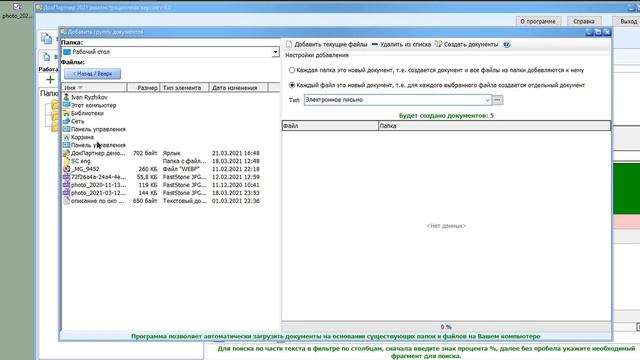Click date 12.02.2021 12:59 cell
This screenshot has height=360, width=640.
236,177
